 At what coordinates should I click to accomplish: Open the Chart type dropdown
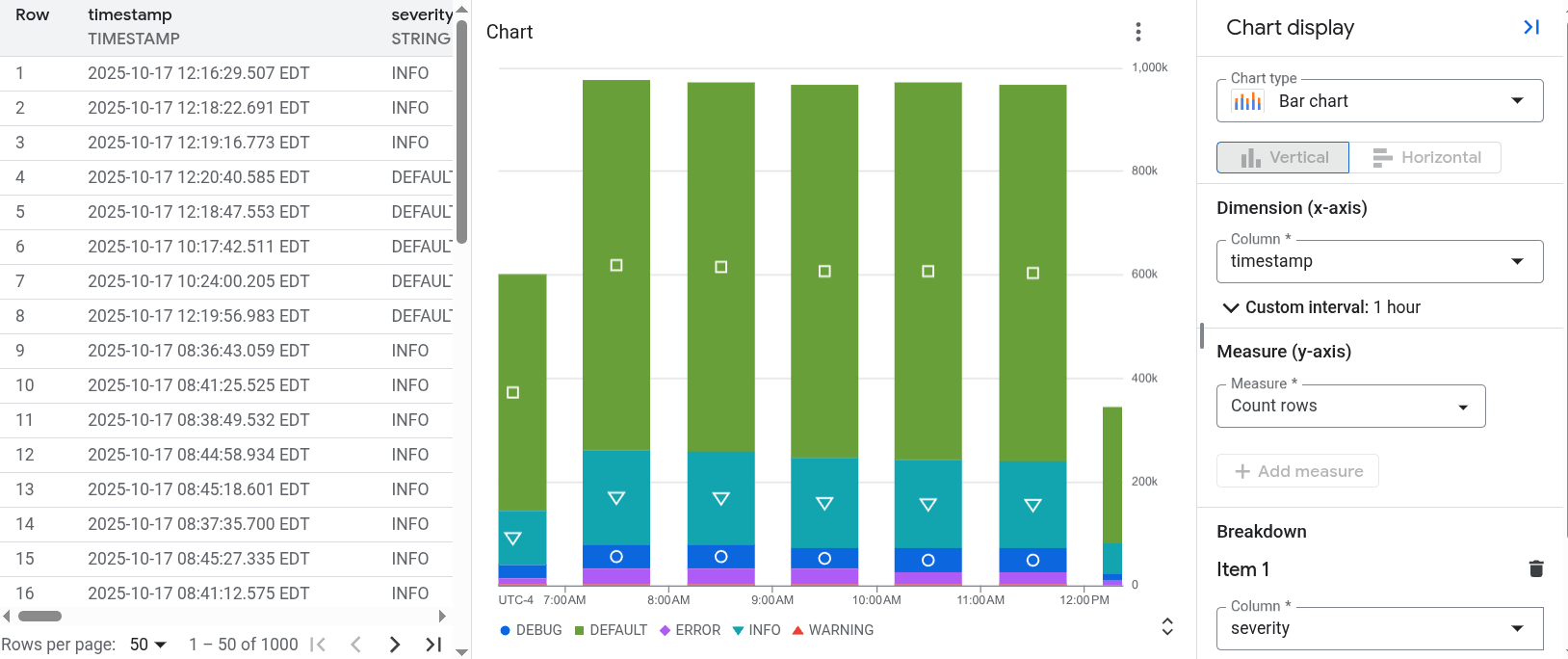1519,100
